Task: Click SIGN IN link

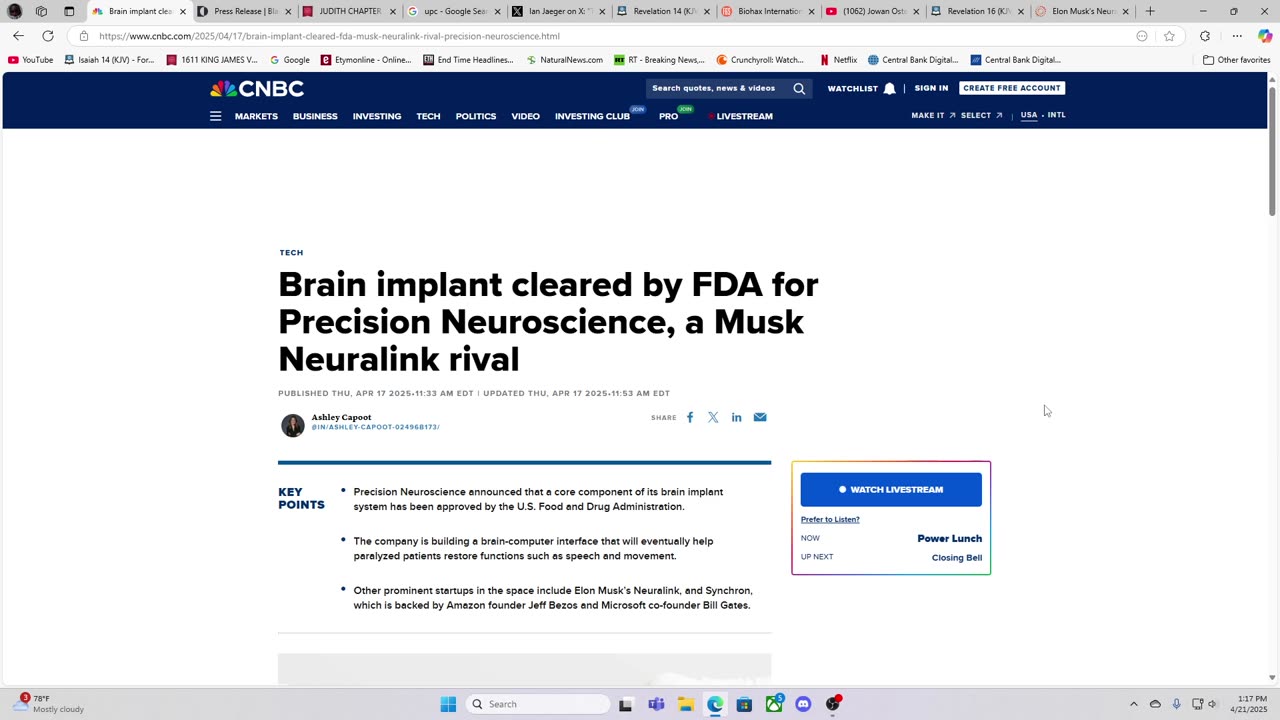Action: 931,88
